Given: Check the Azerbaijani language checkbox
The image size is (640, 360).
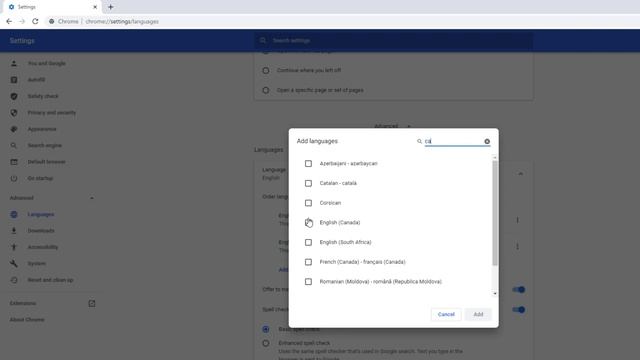Looking at the screenshot, I should point(308,164).
